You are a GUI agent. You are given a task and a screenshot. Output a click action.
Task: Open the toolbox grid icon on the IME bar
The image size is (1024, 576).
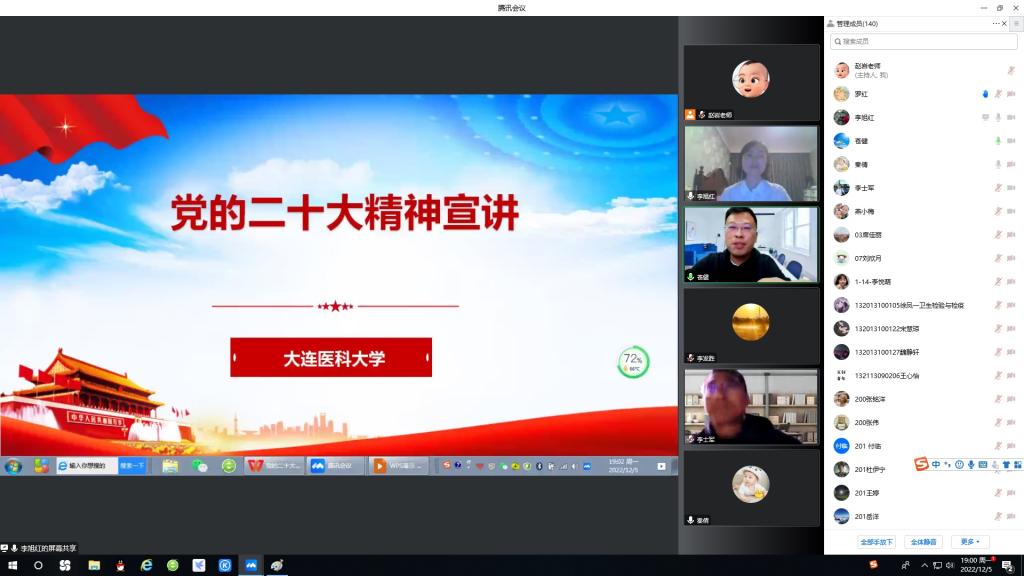(x=1017, y=464)
